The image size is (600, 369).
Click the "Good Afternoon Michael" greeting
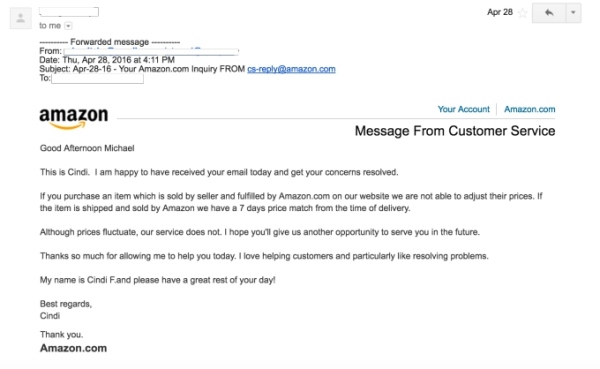pyautogui.click(x=87, y=148)
